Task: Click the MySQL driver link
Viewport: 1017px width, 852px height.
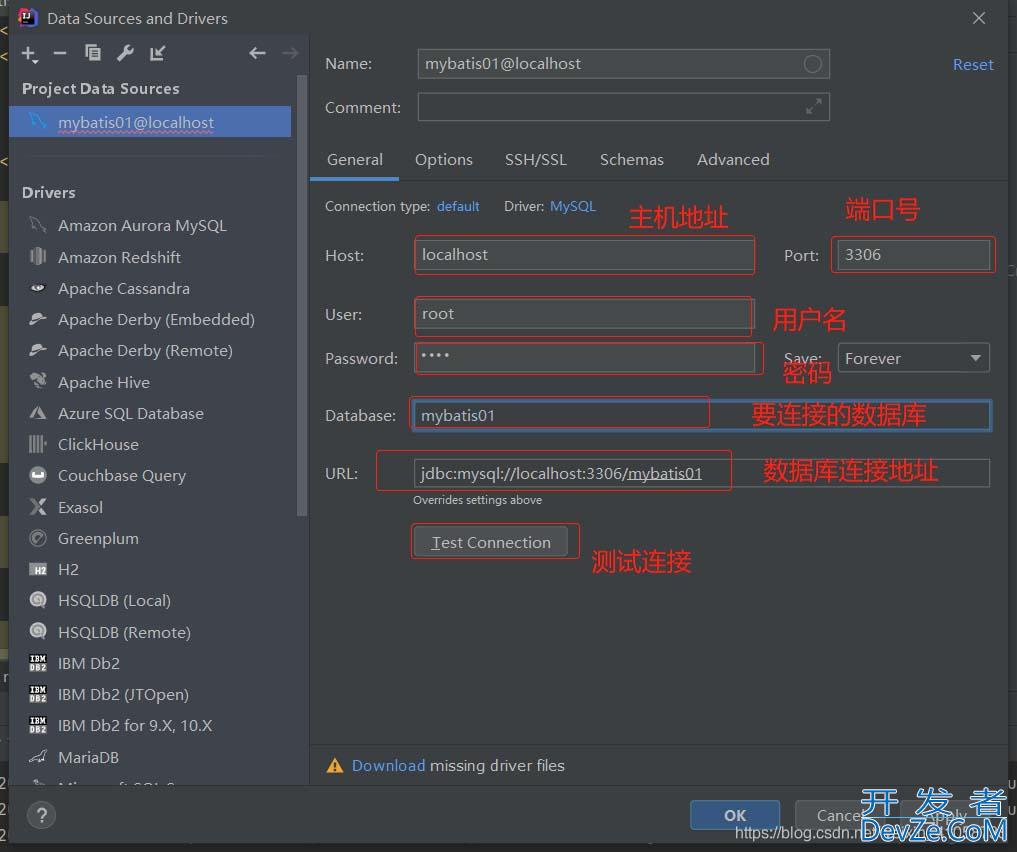Action: coord(573,206)
